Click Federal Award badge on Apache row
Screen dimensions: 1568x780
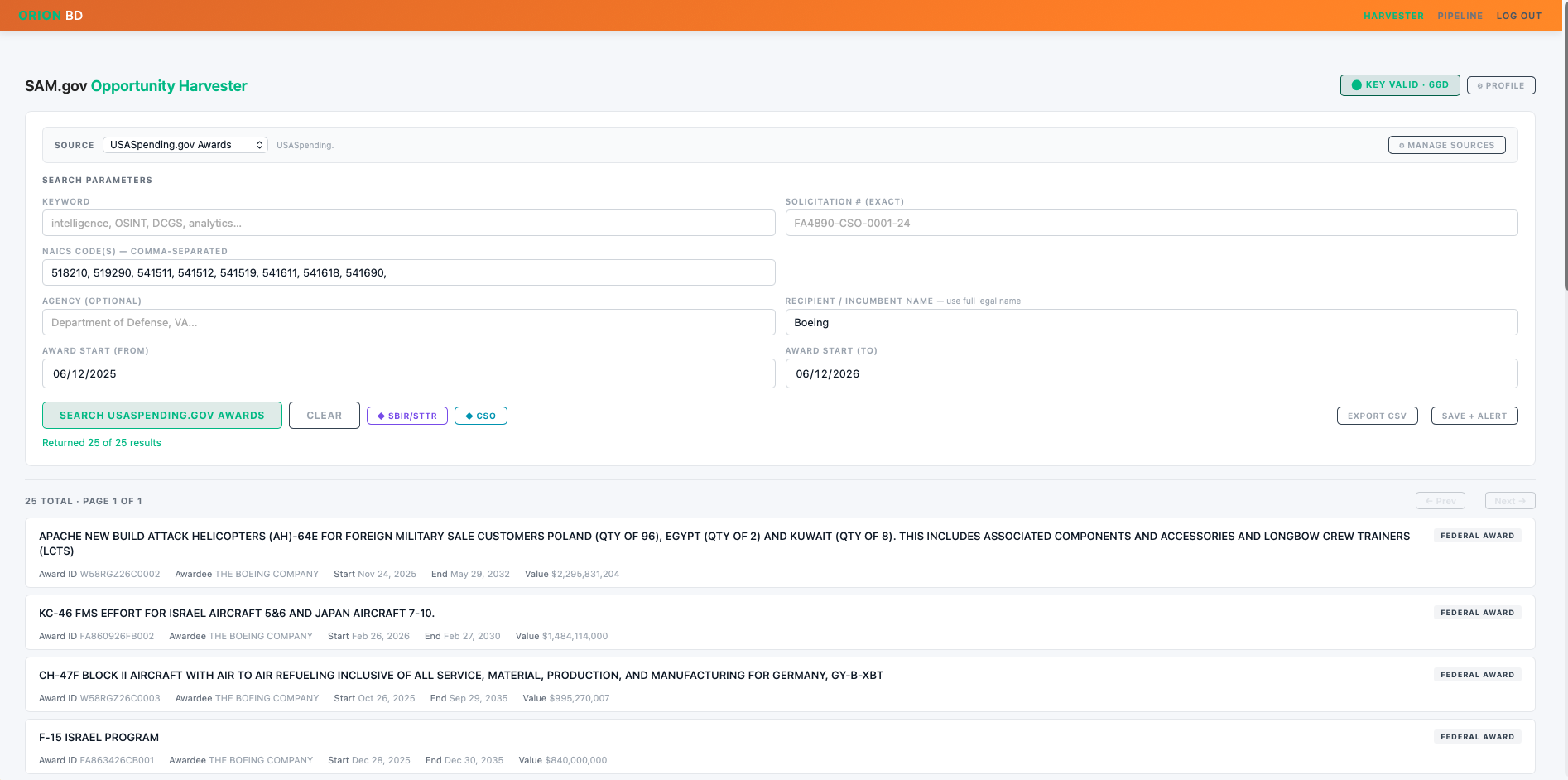[1477, 536]
